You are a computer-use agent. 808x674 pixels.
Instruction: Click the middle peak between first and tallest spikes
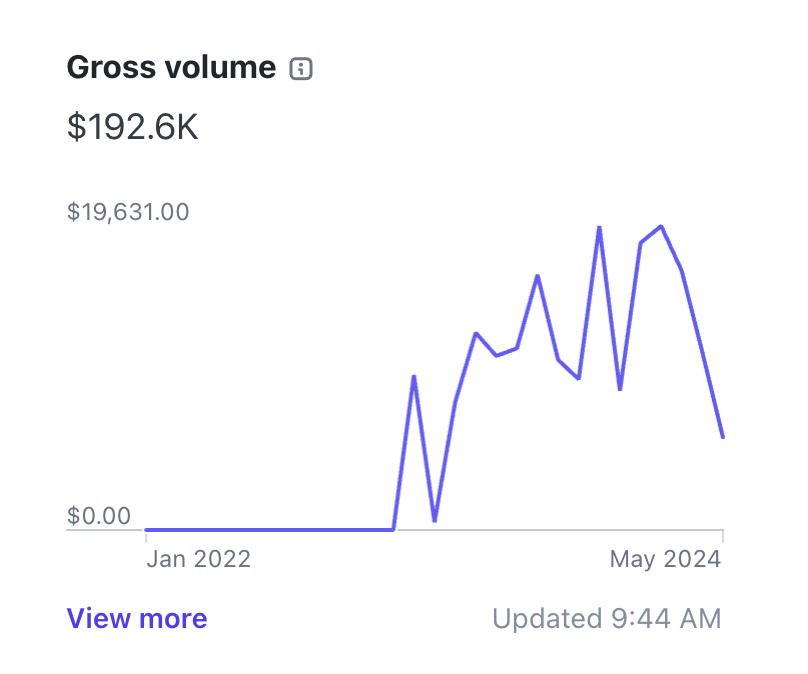tap(537, 276)
